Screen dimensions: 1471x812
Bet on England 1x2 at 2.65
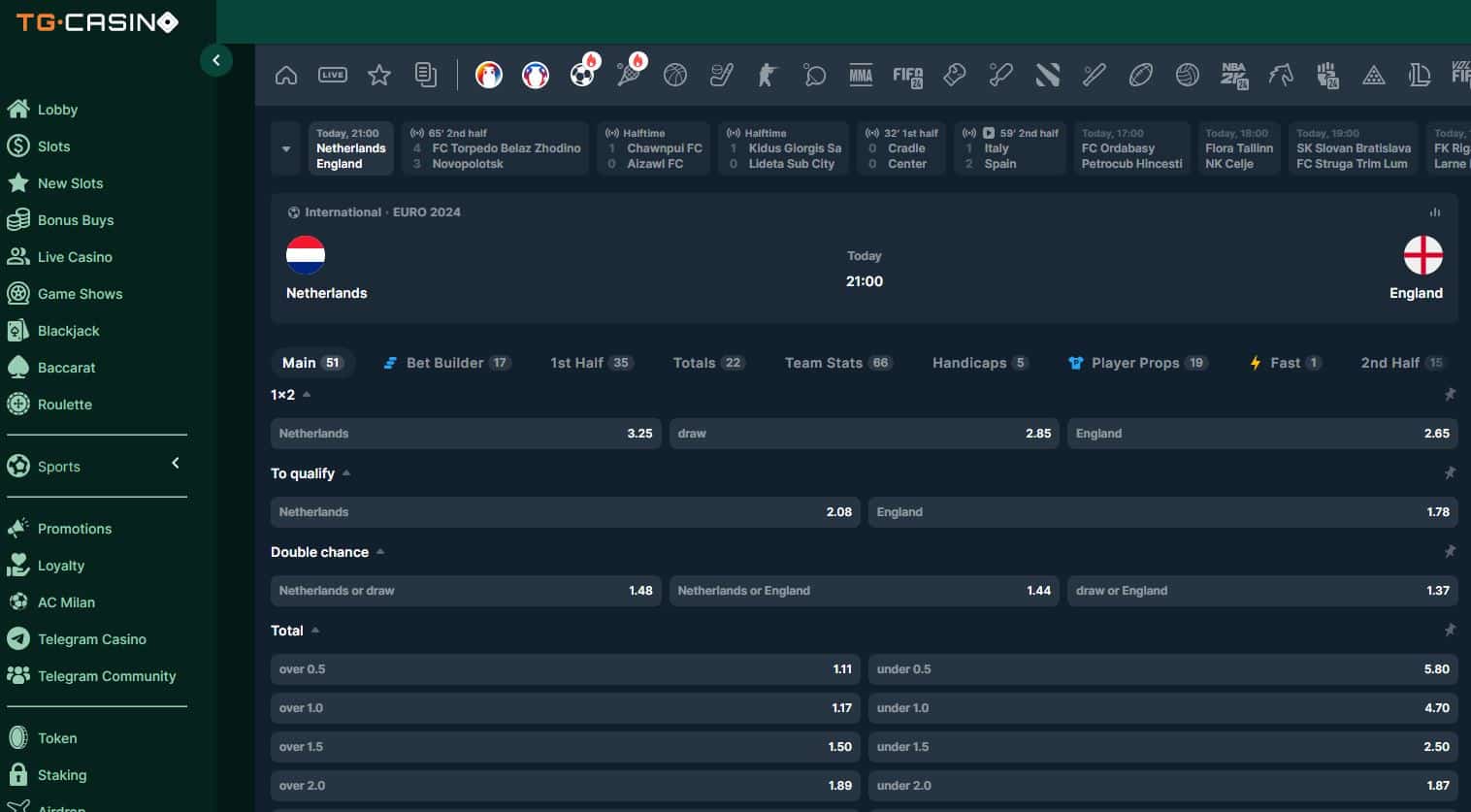pyautogui.click(x=1262, y=434)
